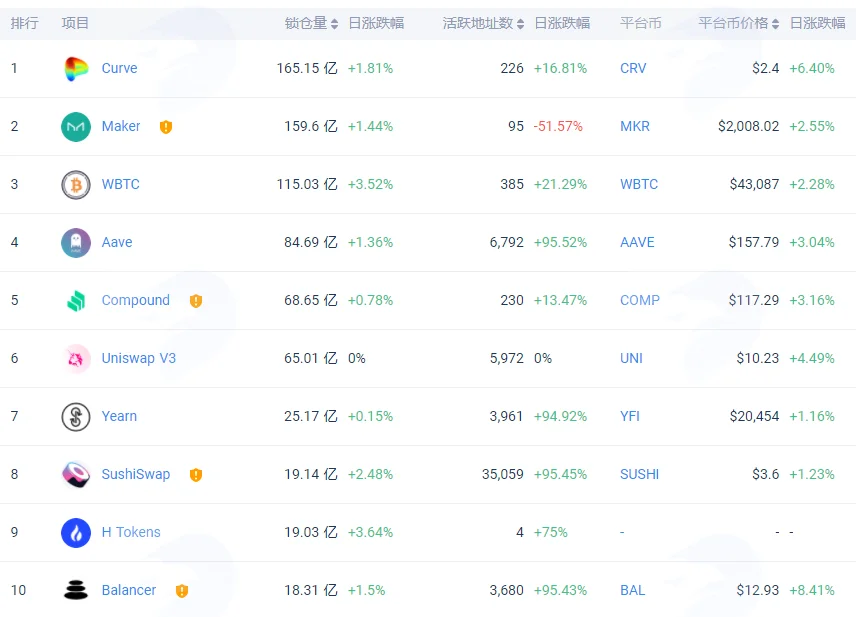856x617 pixels.
Task: Click the H Tokens flame logo
Action: [76, 532]
